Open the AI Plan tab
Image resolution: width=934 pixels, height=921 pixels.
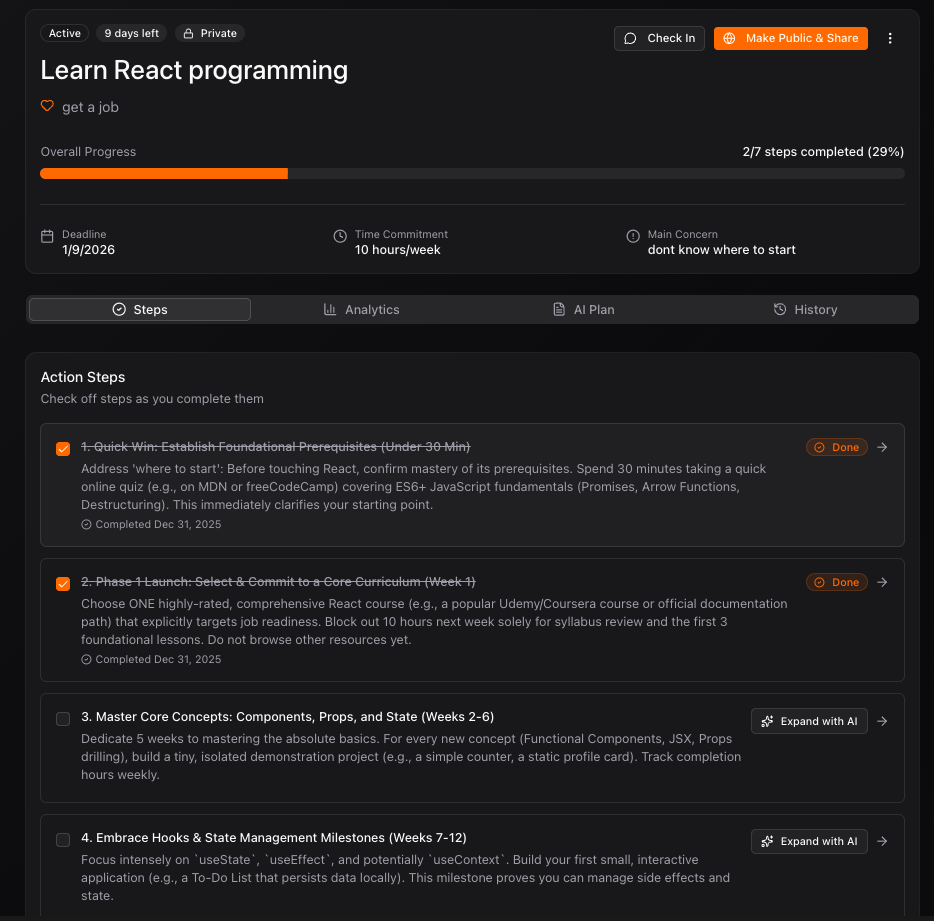pos(584,310)
